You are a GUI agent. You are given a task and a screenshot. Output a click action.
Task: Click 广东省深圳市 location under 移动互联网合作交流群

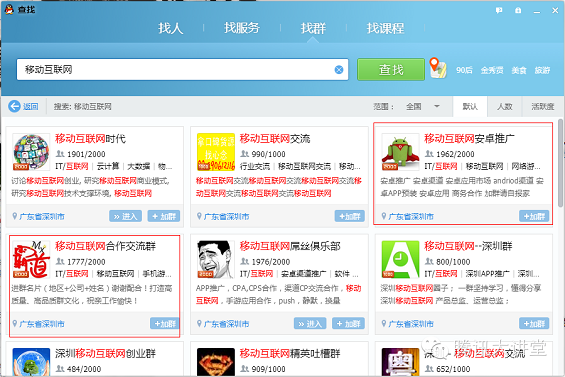[42, 324]
